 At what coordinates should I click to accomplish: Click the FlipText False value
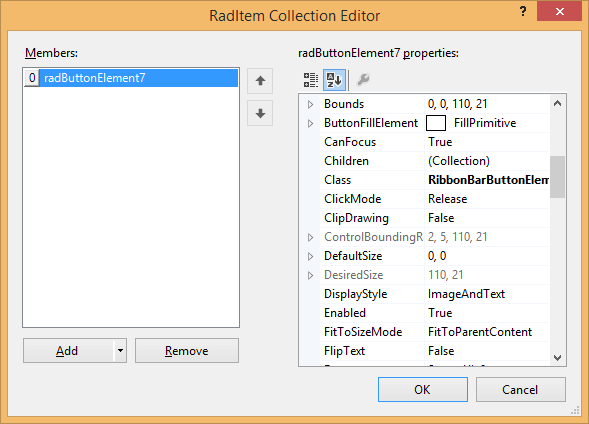441,351
